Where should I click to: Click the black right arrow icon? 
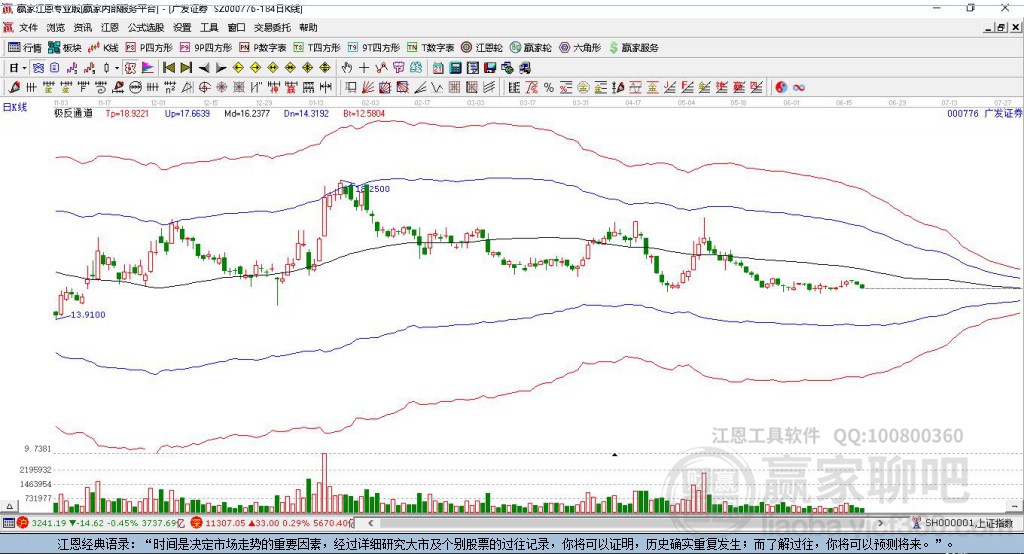coord(221,68)
